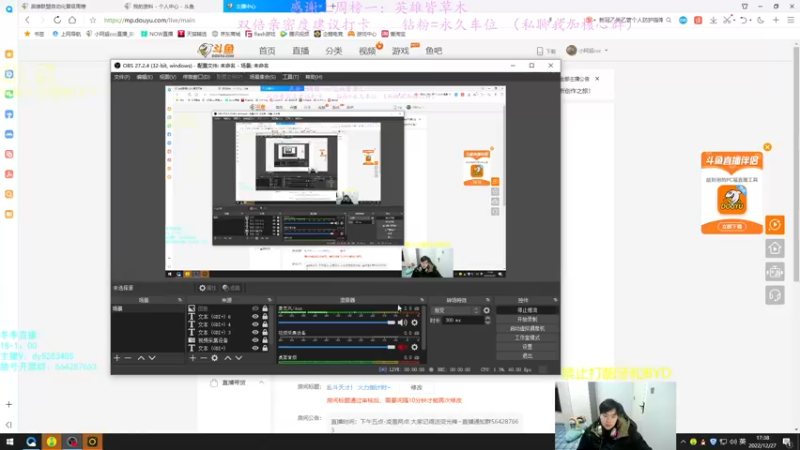The width and height of the screenshot is (800, 450).
Task: Open Windows Start menu
Action: pyautogui.click(x=10, y=442)
